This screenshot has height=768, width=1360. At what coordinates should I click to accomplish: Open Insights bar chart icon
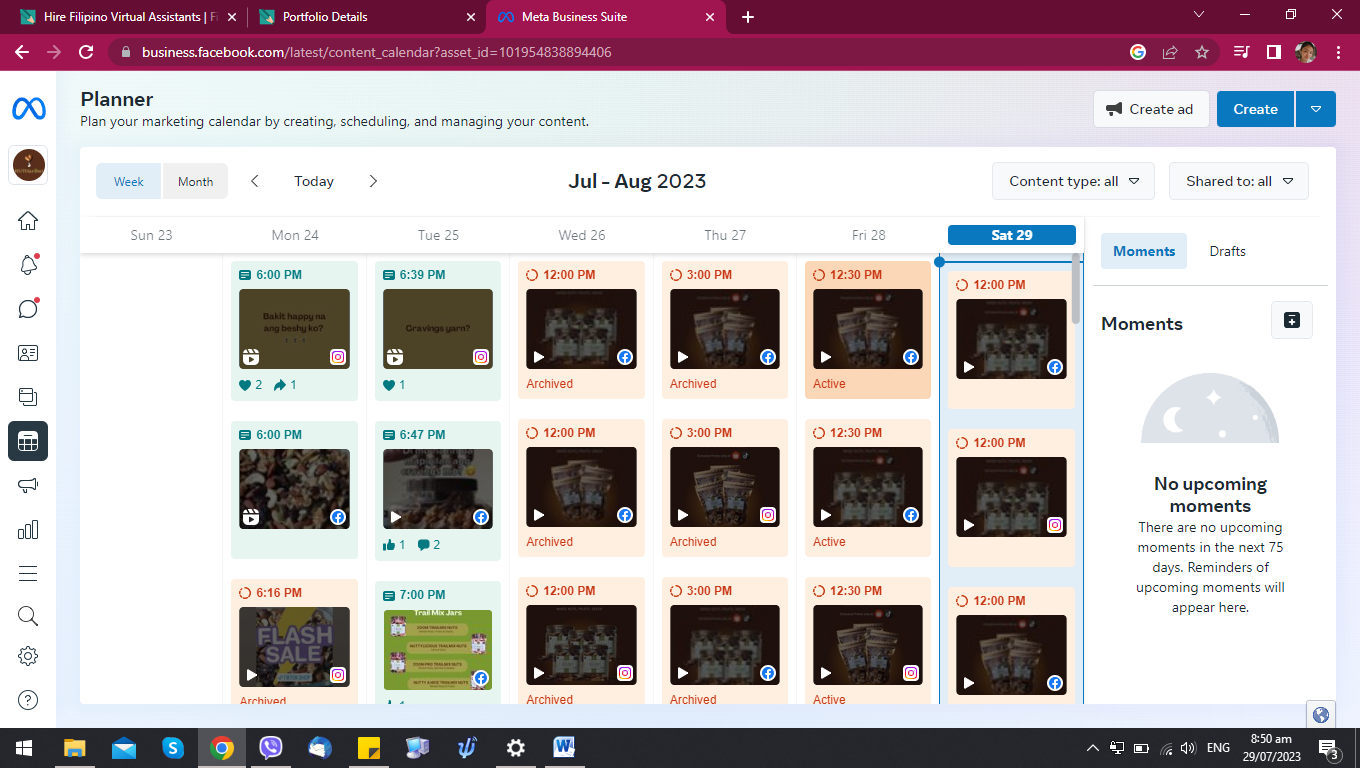coord(28,529)
